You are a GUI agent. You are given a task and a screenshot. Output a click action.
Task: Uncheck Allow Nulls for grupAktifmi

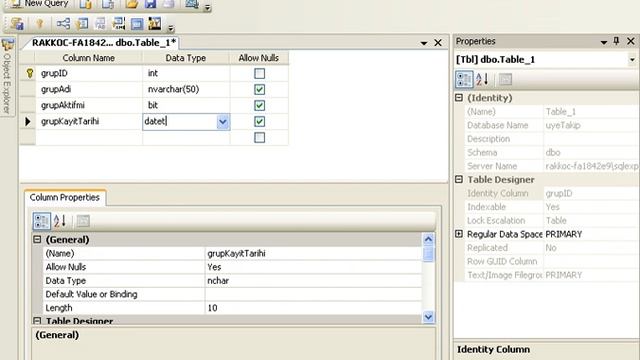coord(259,105)
